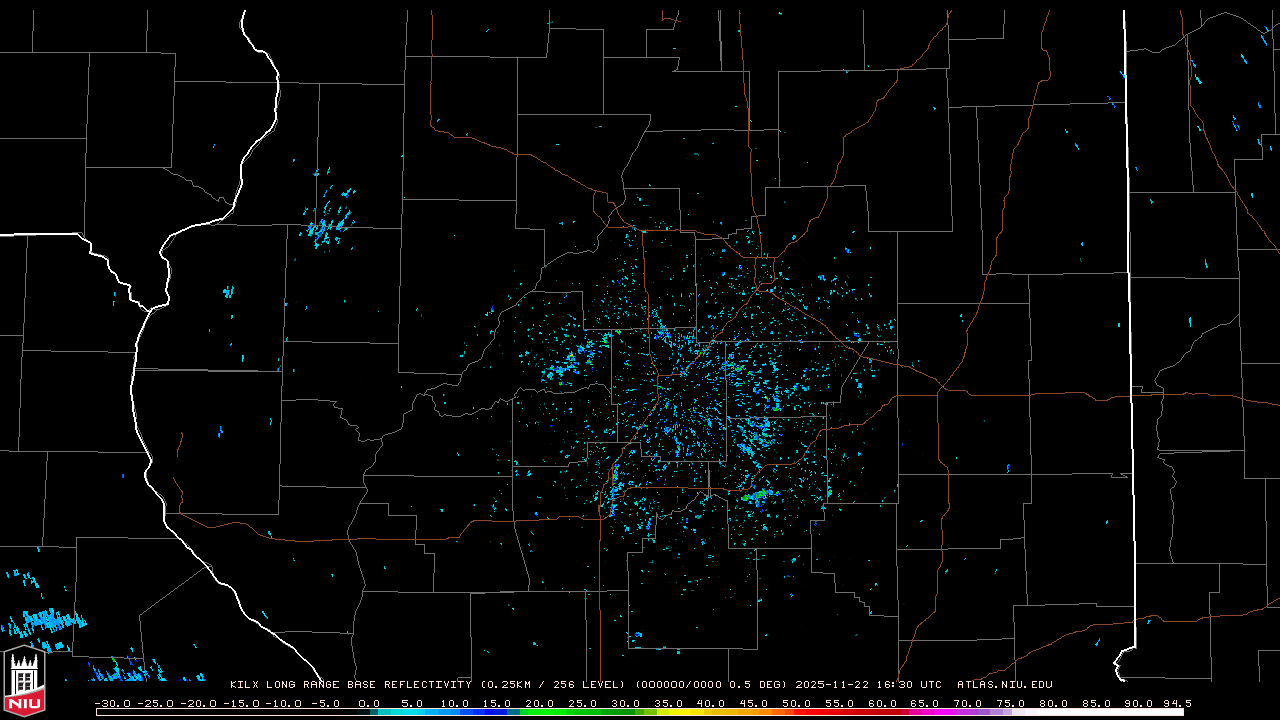
Task: Click the white 85.0 dBZ color on scale
Action: 1095,712
